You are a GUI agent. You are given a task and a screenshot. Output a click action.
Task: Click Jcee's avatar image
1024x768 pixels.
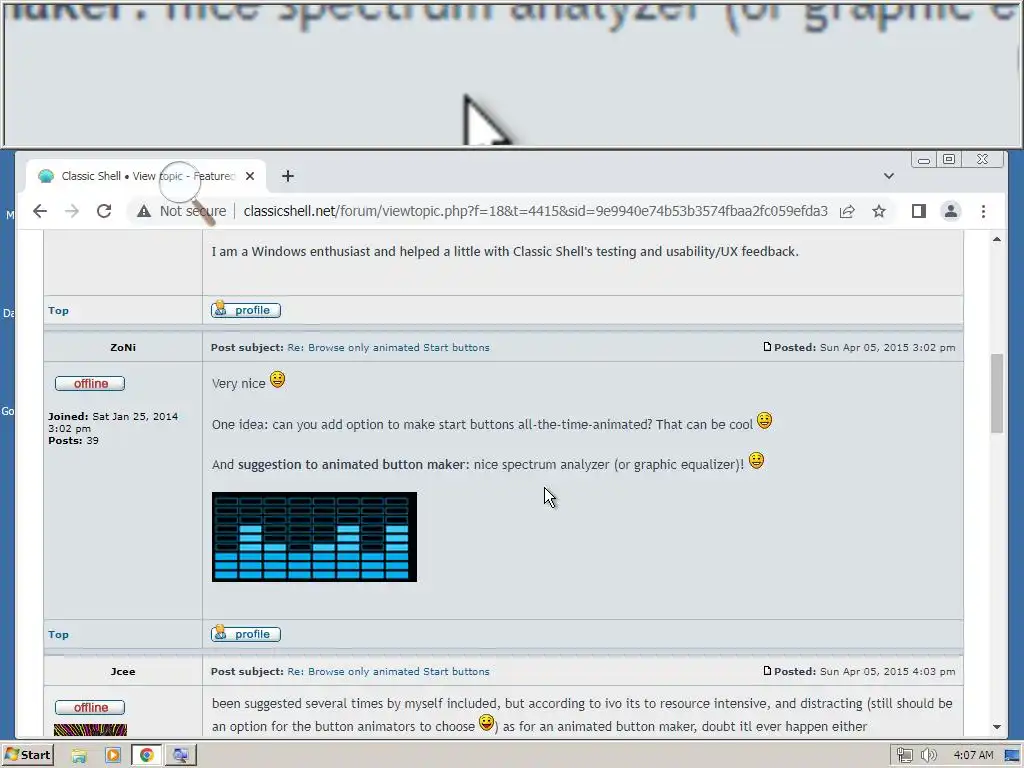[x=90, y=729]
